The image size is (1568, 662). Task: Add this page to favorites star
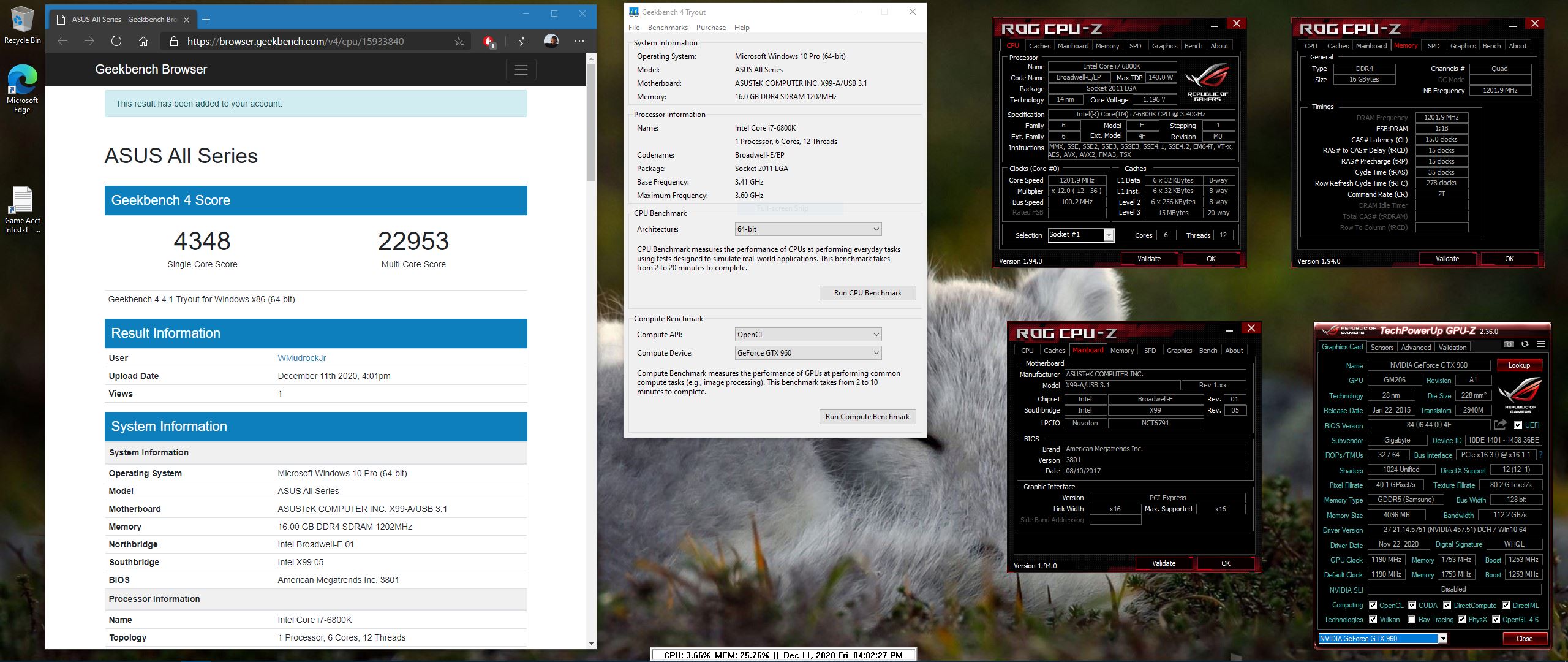[x=459, y=41]
